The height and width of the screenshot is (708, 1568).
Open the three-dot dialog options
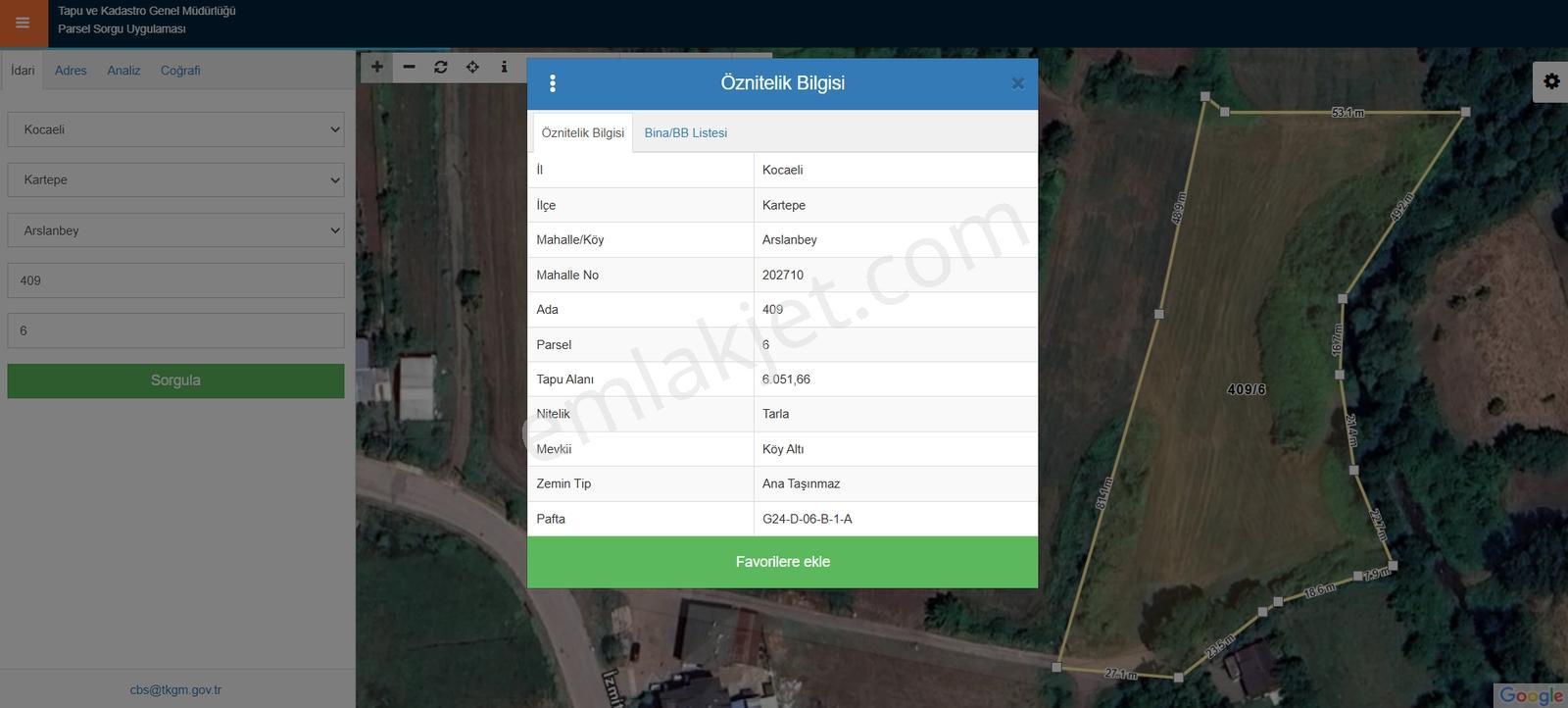click(x=553, y=83)
